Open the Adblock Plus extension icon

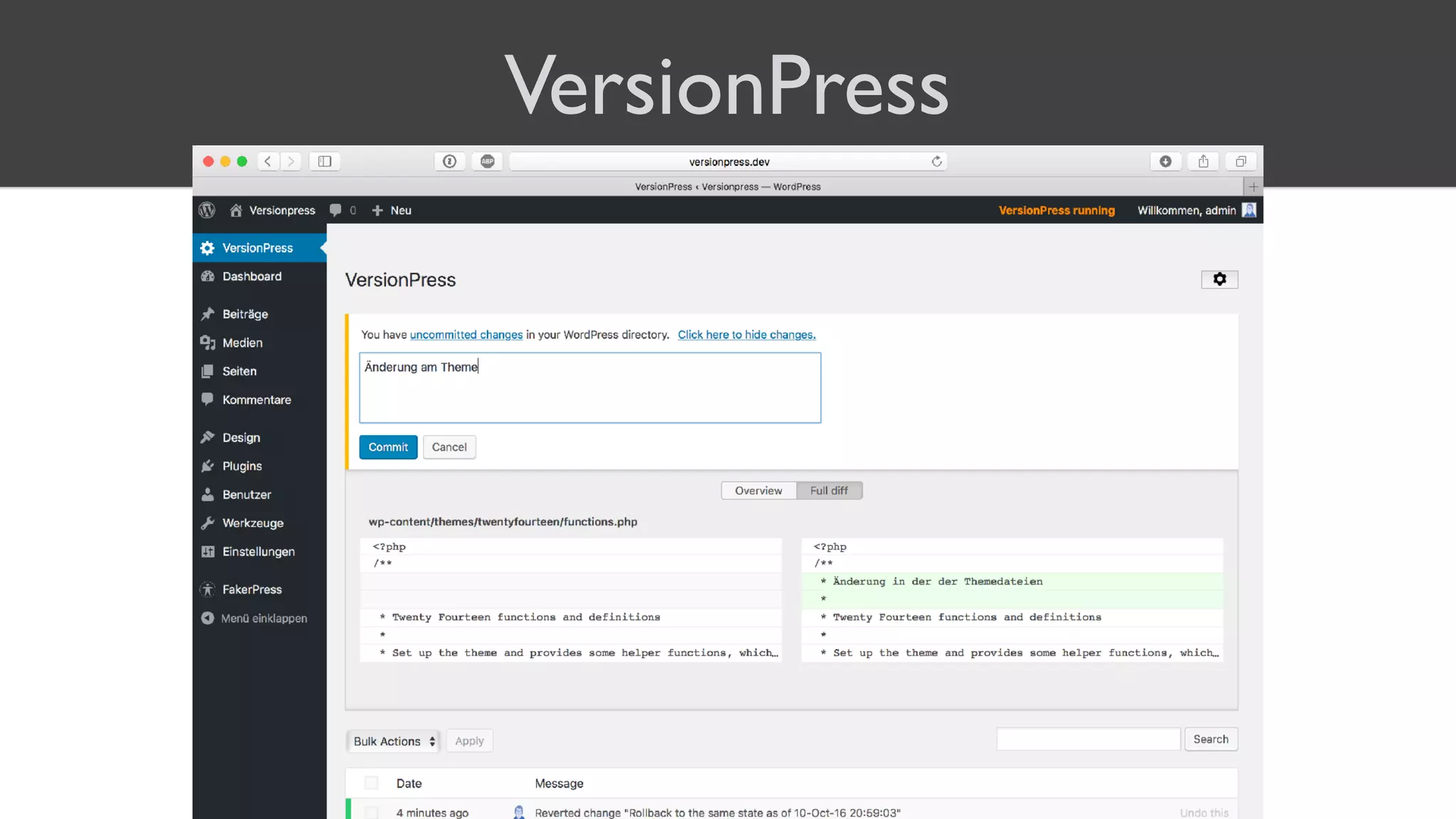click(487, 161)
